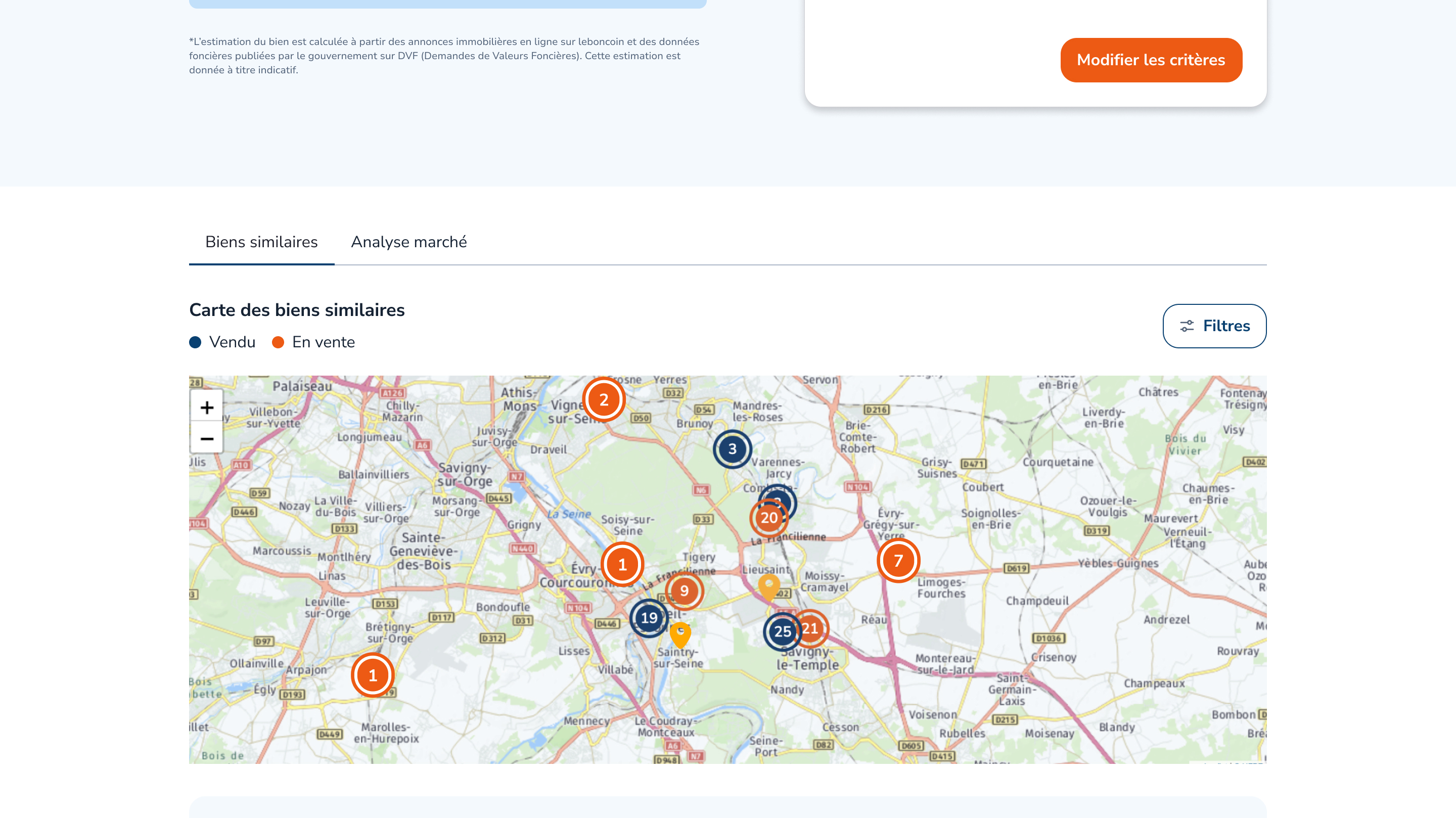The height and width of the screenshot is (818, 1456).
Task: Click the orange marker 1 near Arpajon
Action: [373, 675]
